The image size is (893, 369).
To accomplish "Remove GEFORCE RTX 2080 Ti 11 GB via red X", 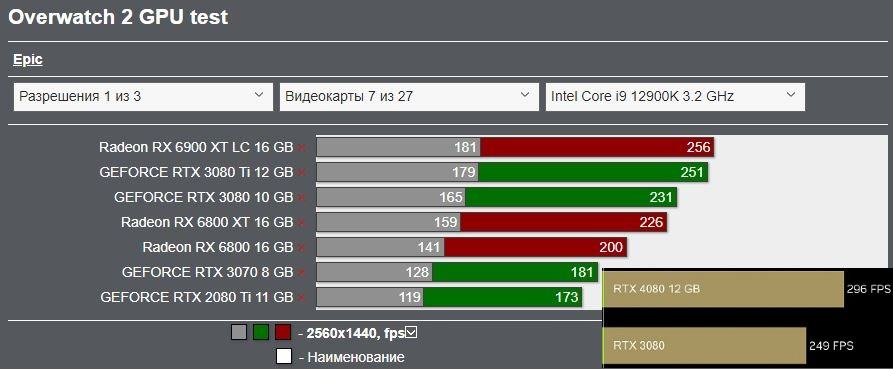I will pyautogui.click(x=302, y=298).
